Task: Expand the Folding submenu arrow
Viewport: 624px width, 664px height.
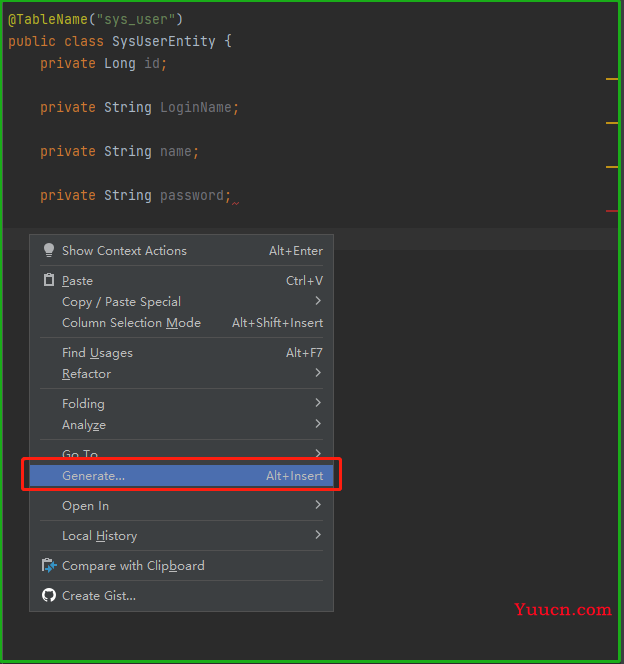Action: (x=318, y=403)
